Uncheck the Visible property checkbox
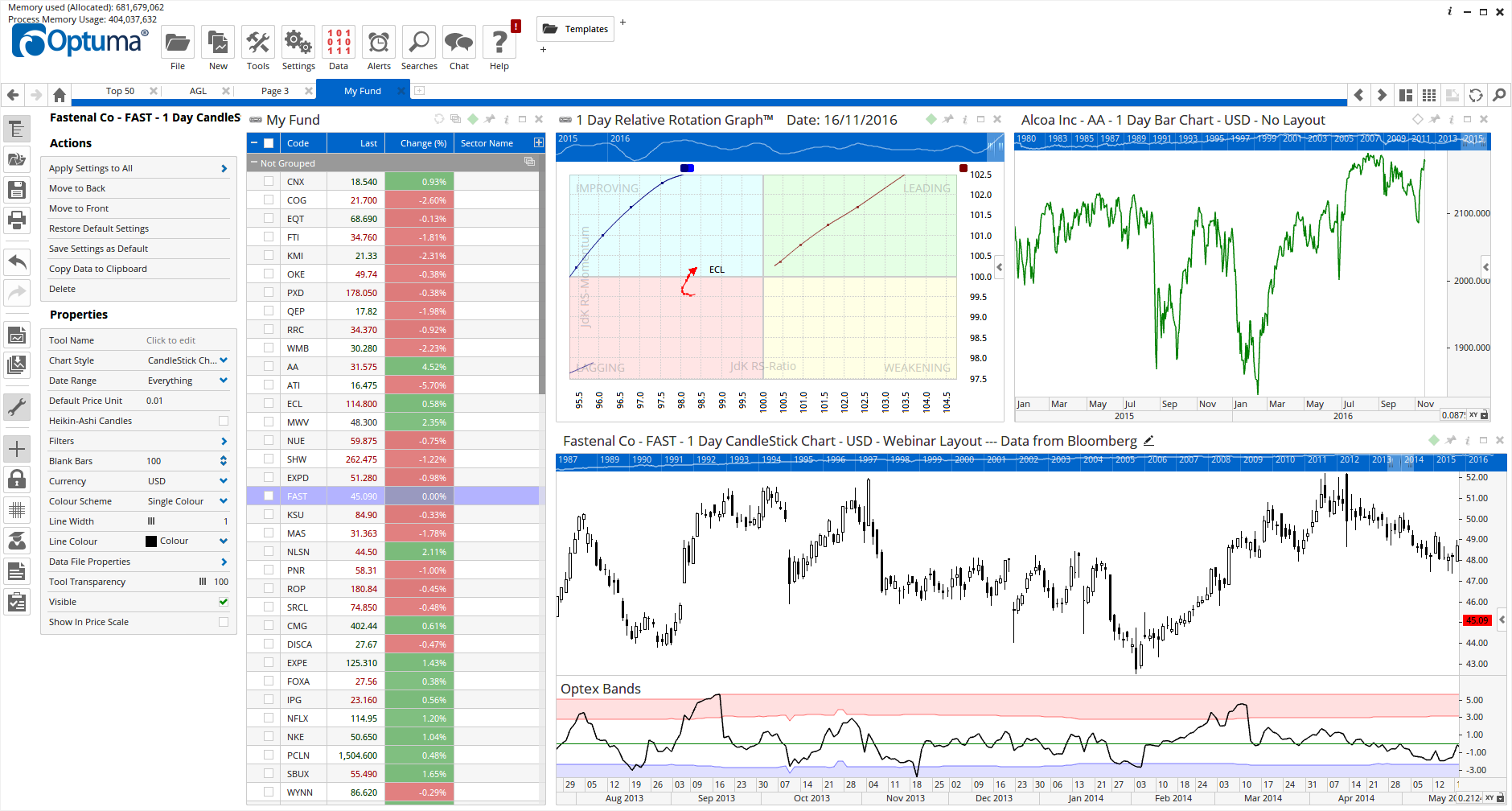 point(224,602)
